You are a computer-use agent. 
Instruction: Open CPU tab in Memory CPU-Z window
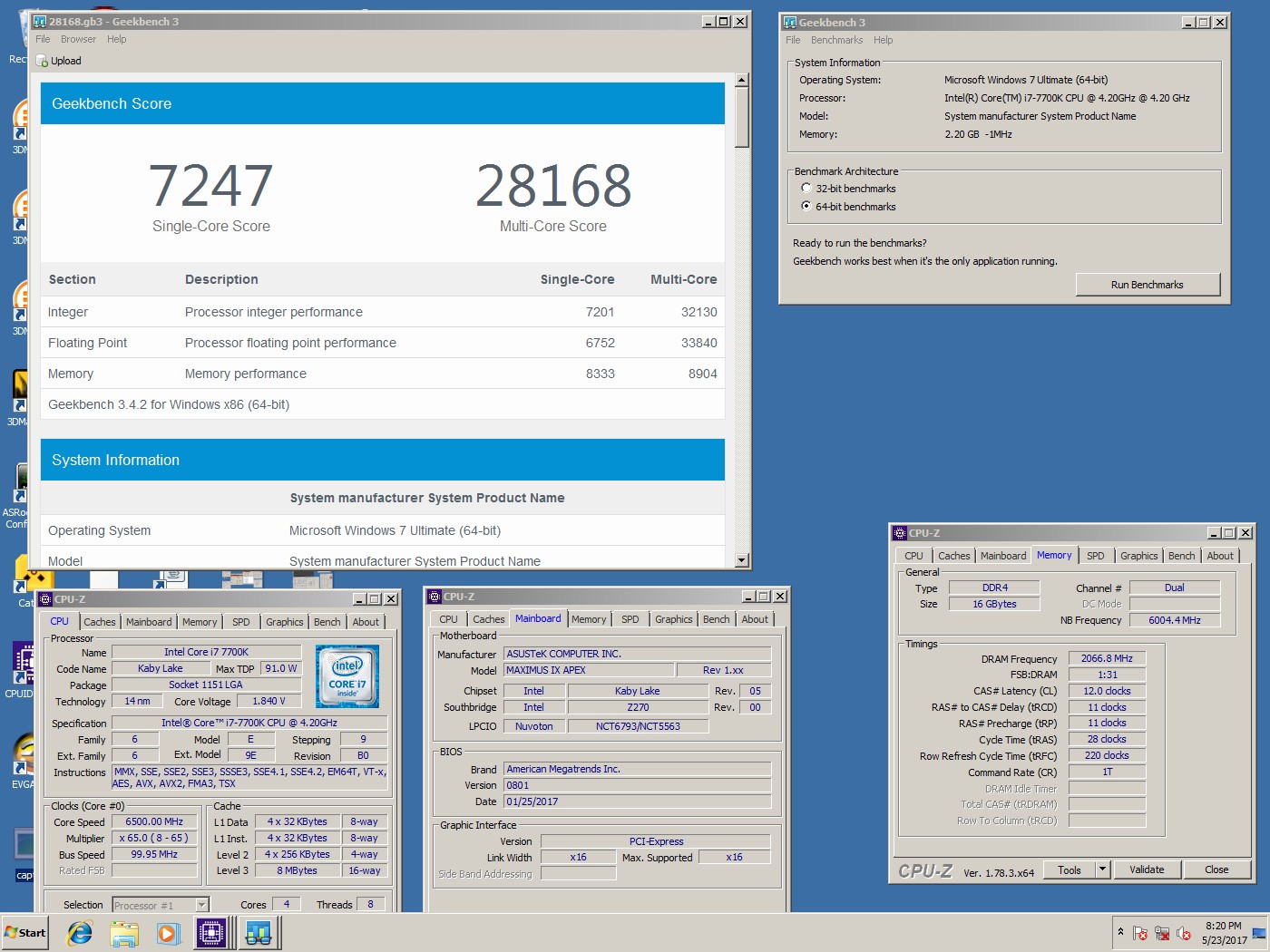(x=914, y=556)
